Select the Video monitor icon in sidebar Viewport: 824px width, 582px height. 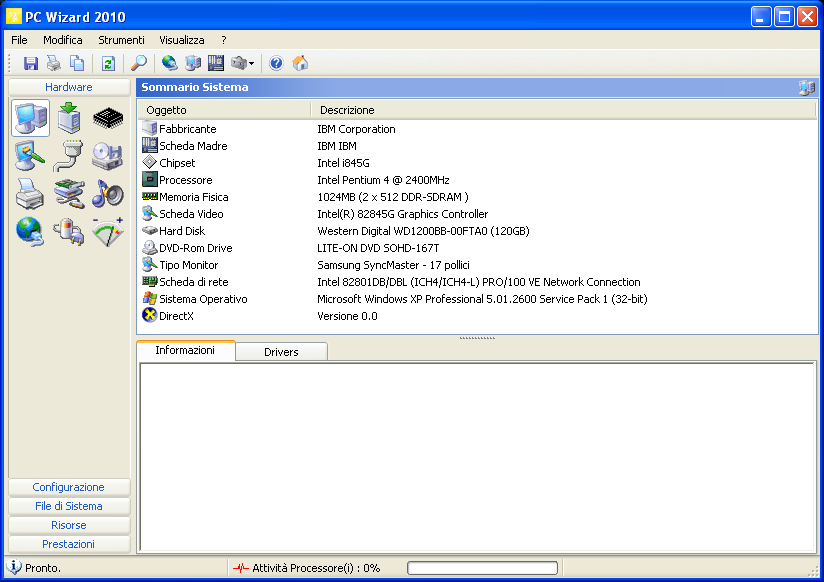click(30, 156)
